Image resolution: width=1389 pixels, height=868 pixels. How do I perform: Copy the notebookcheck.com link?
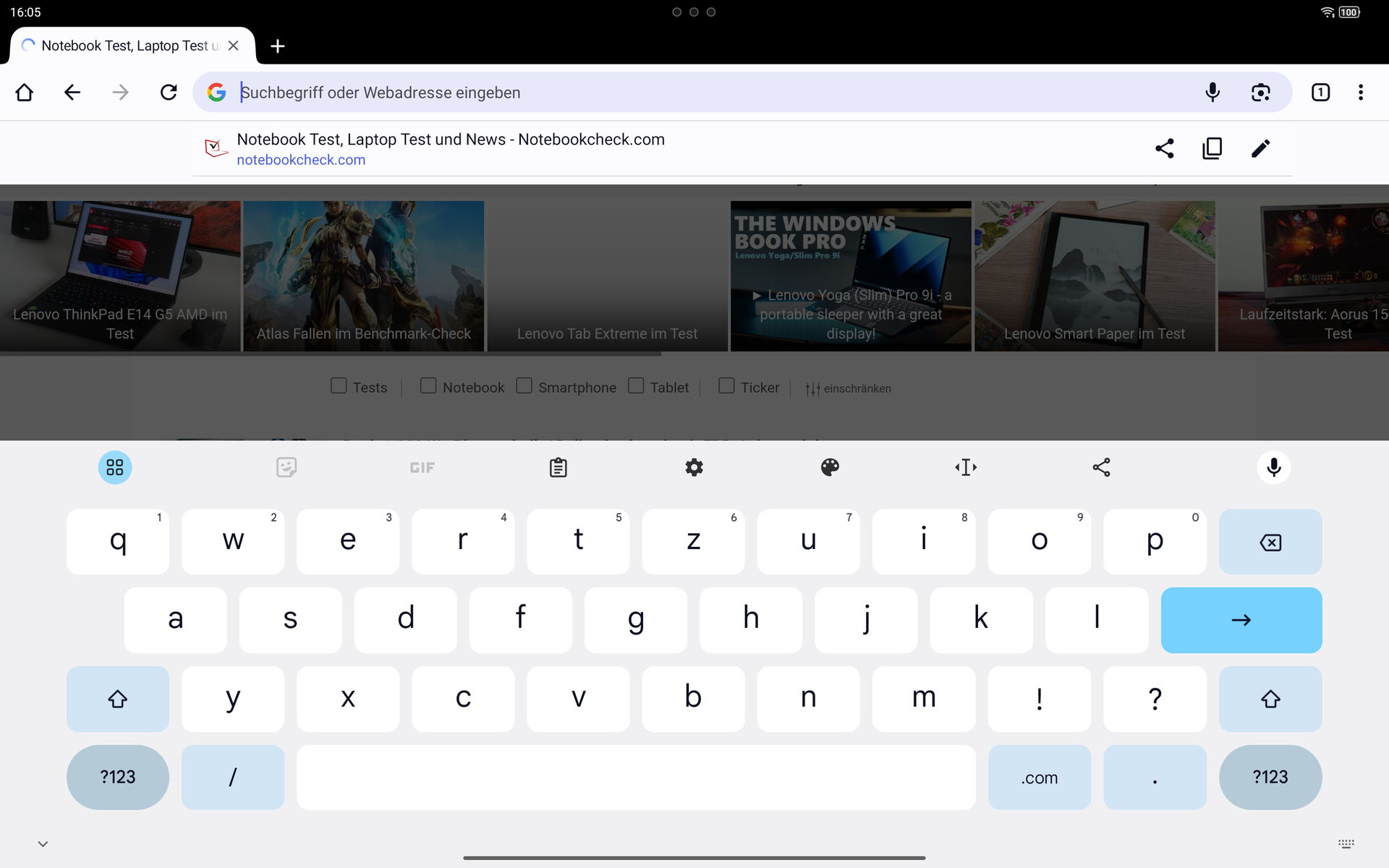[1212, 149]
